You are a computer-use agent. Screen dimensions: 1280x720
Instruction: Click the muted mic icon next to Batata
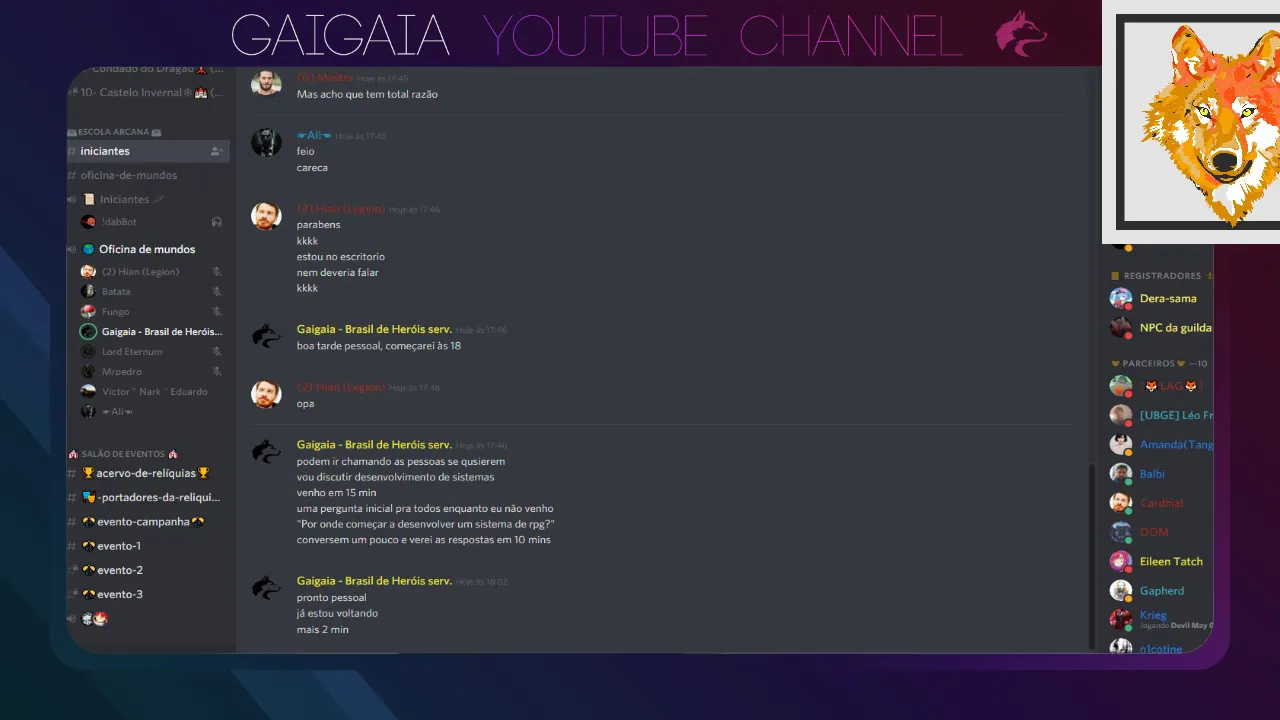pyautogui.click(x=217, y=291)
